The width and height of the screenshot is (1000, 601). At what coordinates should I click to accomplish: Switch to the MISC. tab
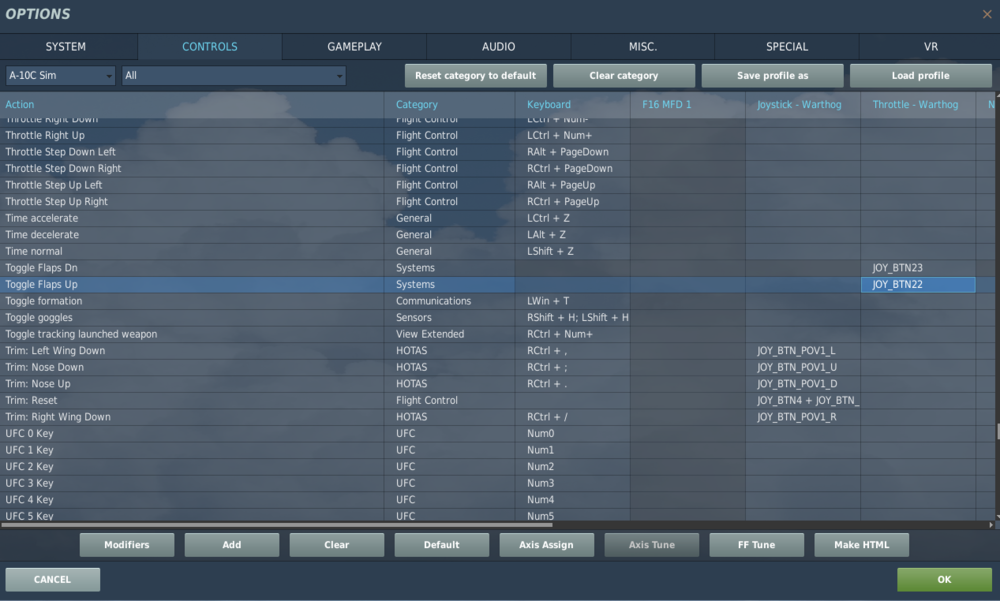[643, 47]
